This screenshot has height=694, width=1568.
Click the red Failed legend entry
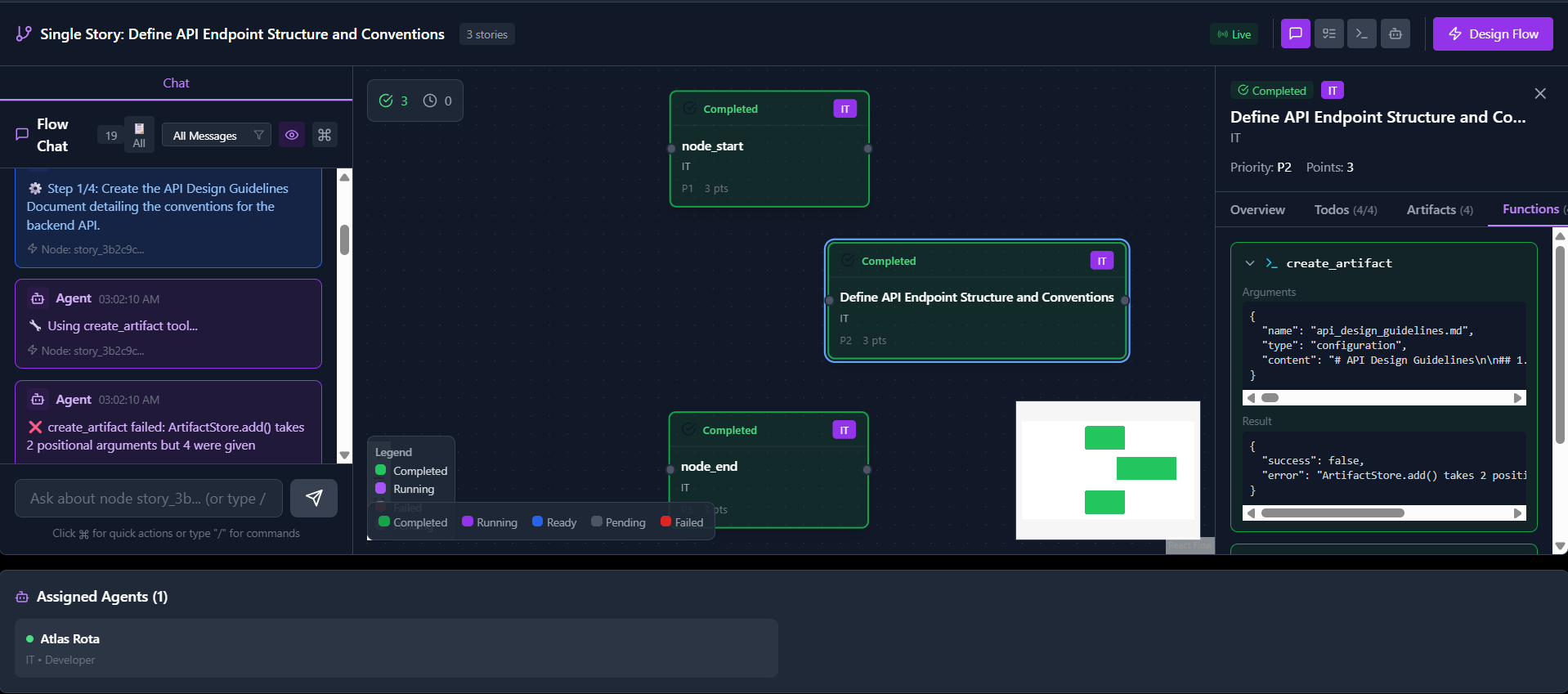(682, 522)
